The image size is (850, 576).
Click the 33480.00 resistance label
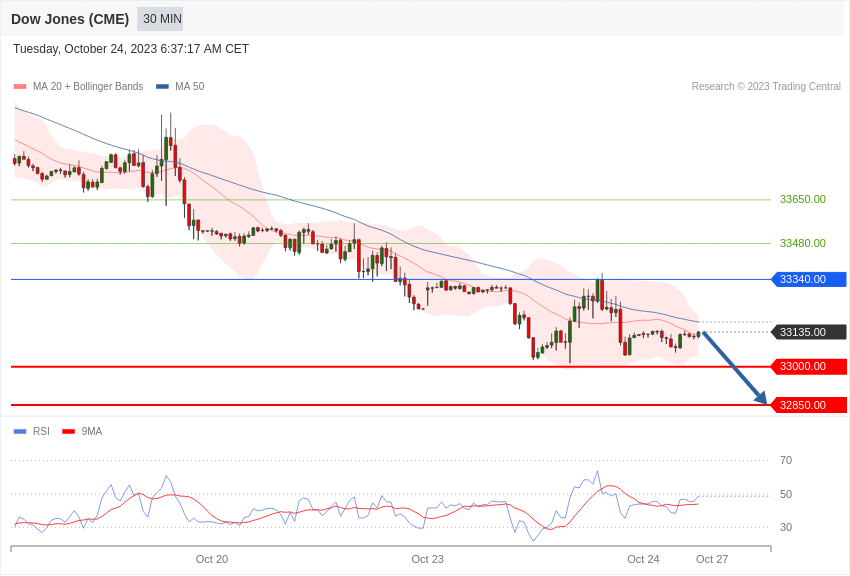click(803, 243)
